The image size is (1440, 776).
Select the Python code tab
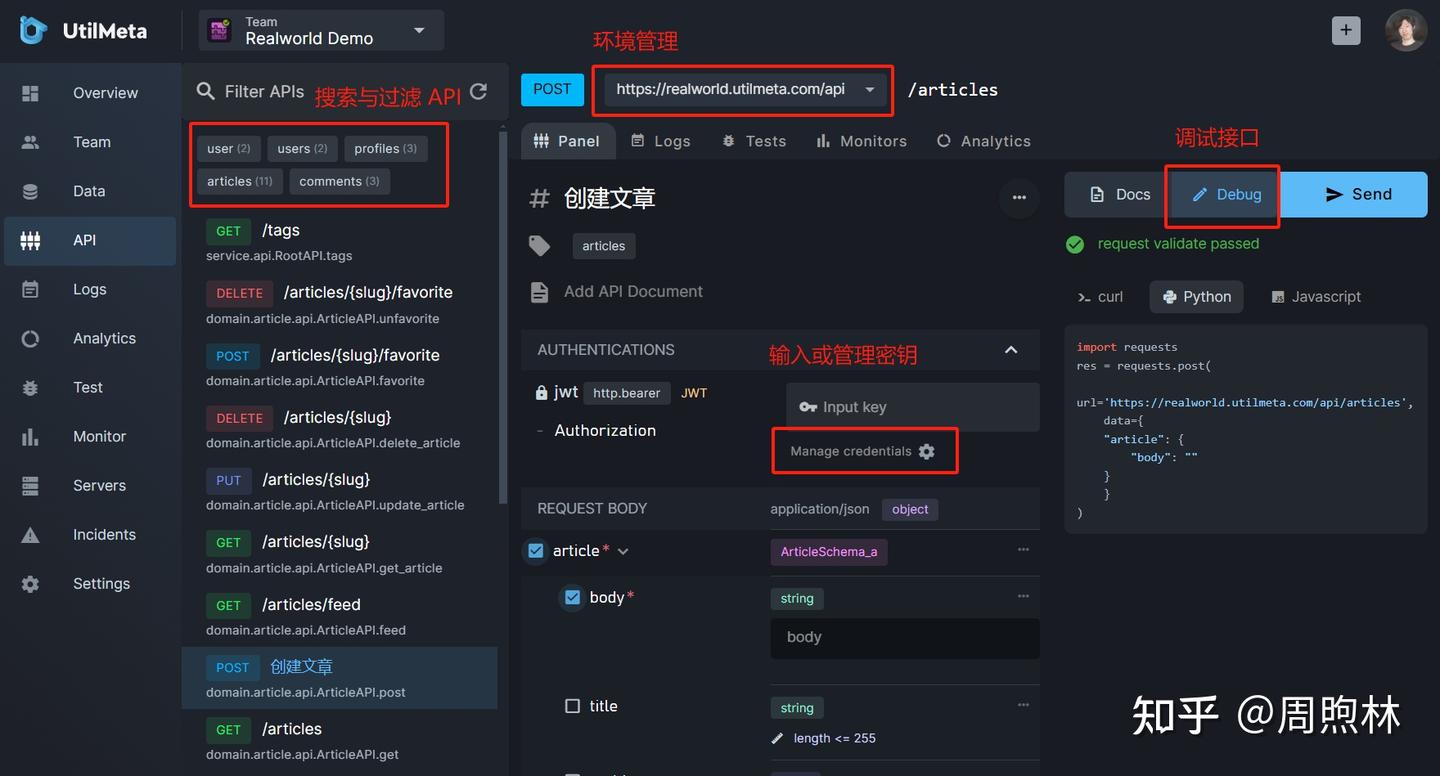1196,297
